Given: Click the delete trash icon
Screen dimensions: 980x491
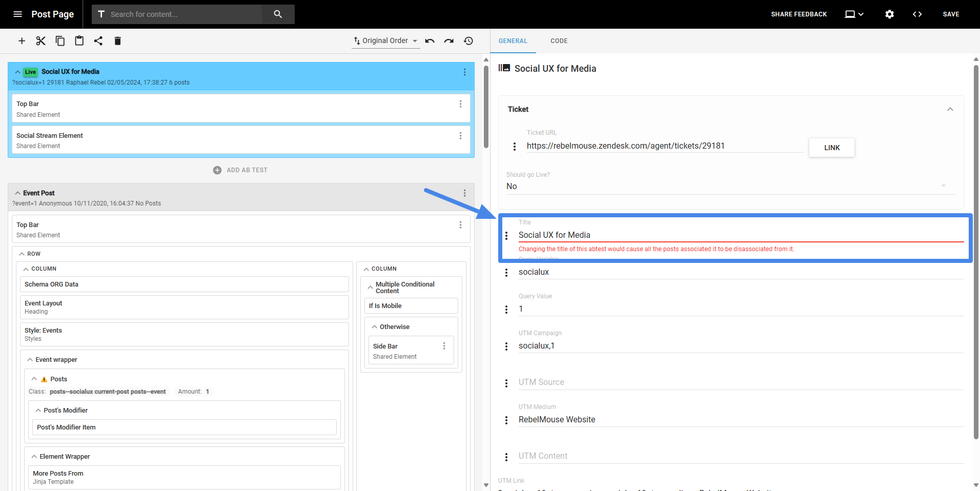Looking at the screenshot, I should pos(117,41).
